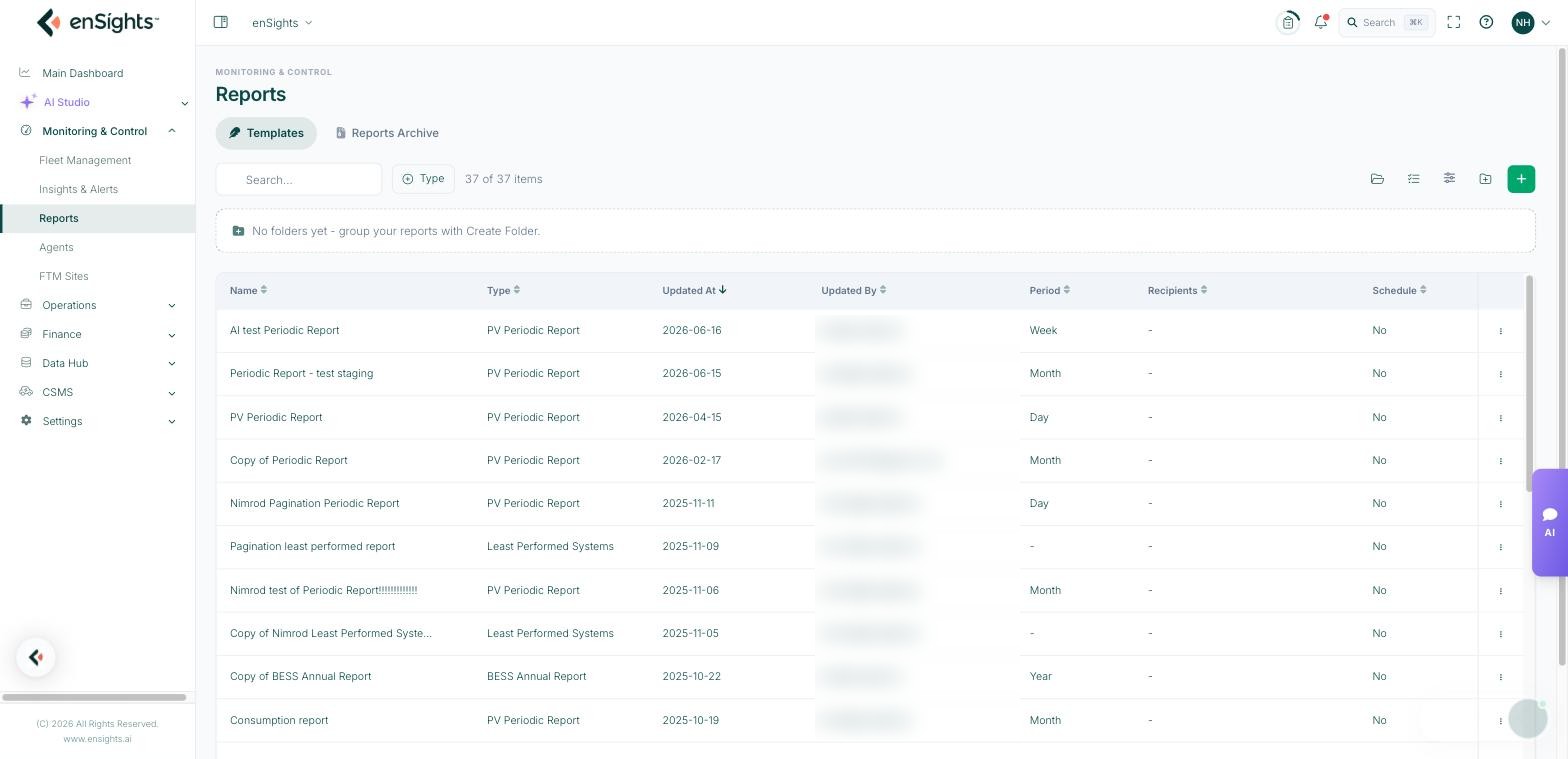The width and height of the screenshot is (1568, 759).
Task: Click the checklist multi-select icon
Action: (1413, 179)
